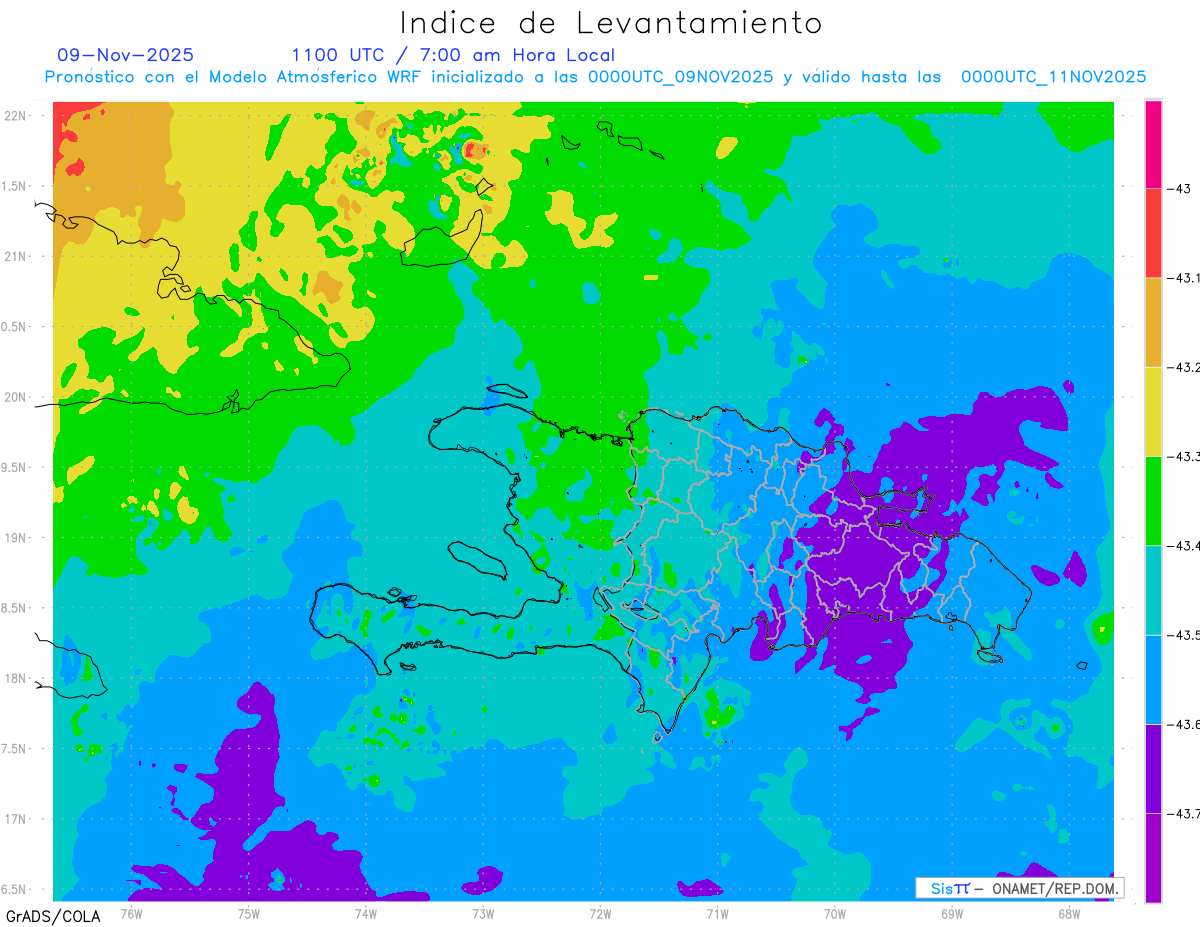Viewport: 1200px width, 927px height.
Task: Click the '7.5N' latitude axis label
Action: tap(14, 749)
